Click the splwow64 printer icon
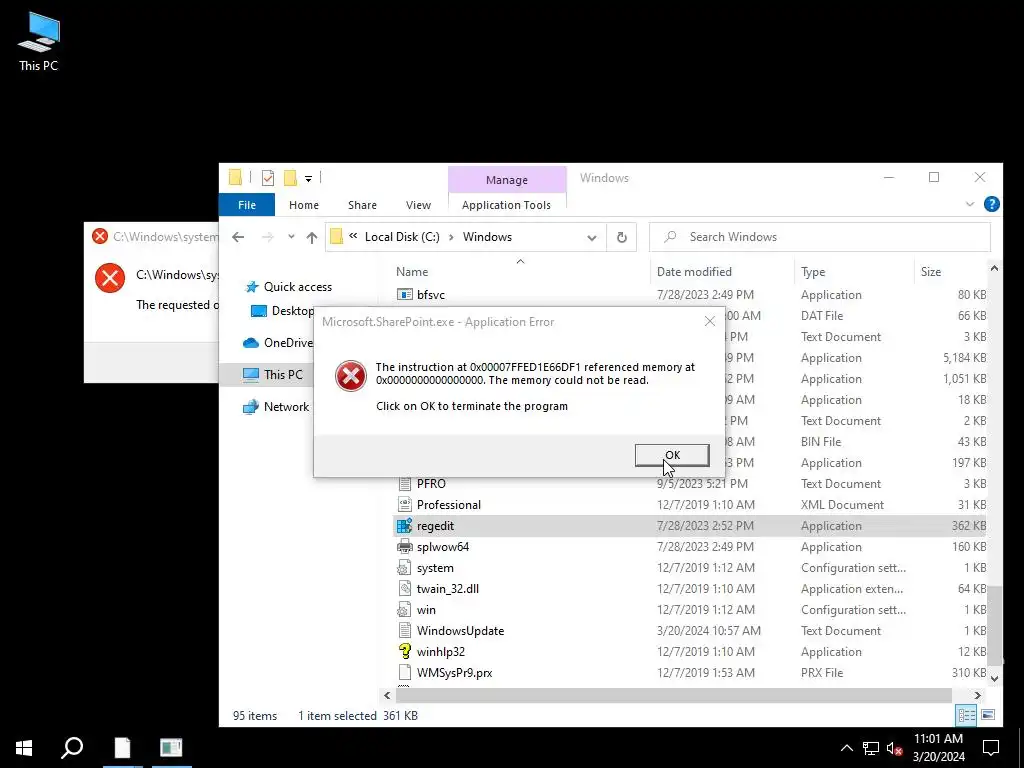Image resolution: width=1024 pixels, height=768 pixels. click(x=405, y=547)
